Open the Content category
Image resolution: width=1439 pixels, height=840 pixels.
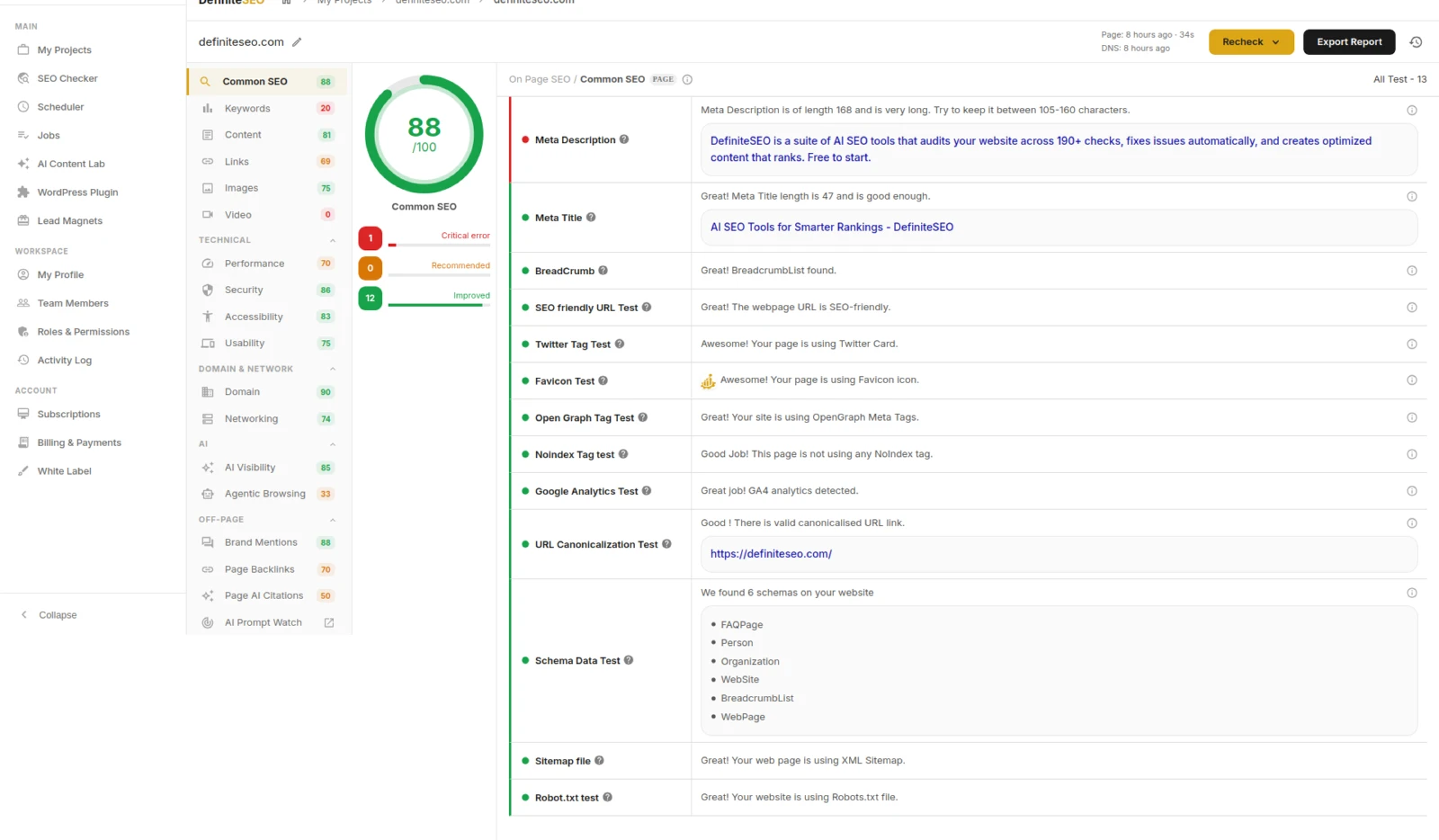268,135
